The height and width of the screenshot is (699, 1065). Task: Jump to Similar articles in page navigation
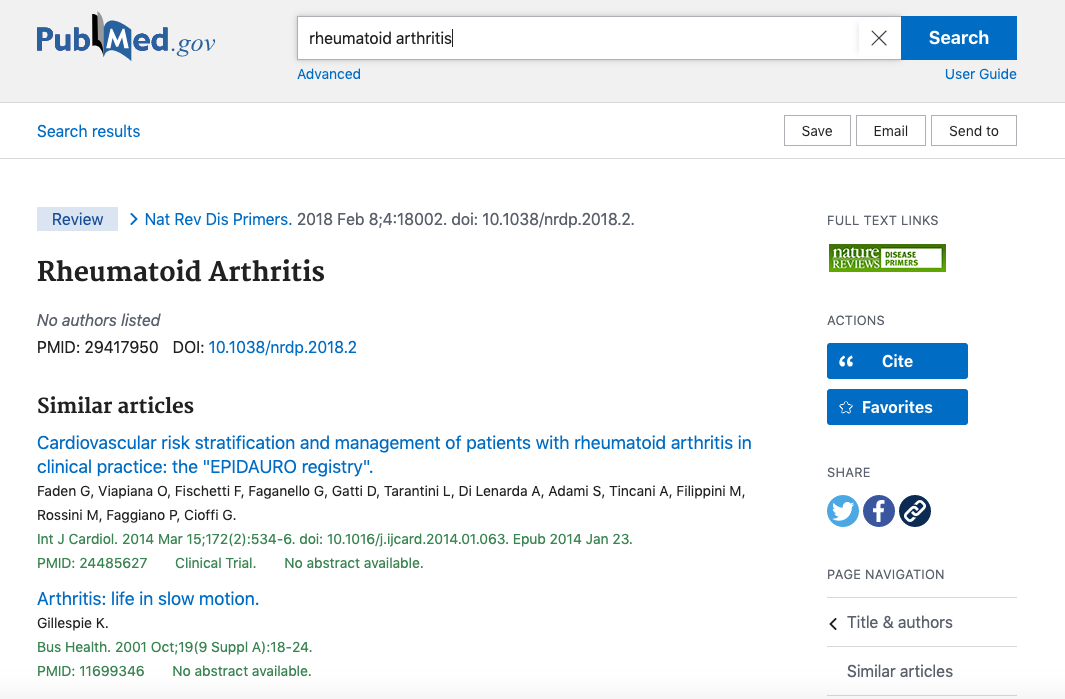click(899, 671)
